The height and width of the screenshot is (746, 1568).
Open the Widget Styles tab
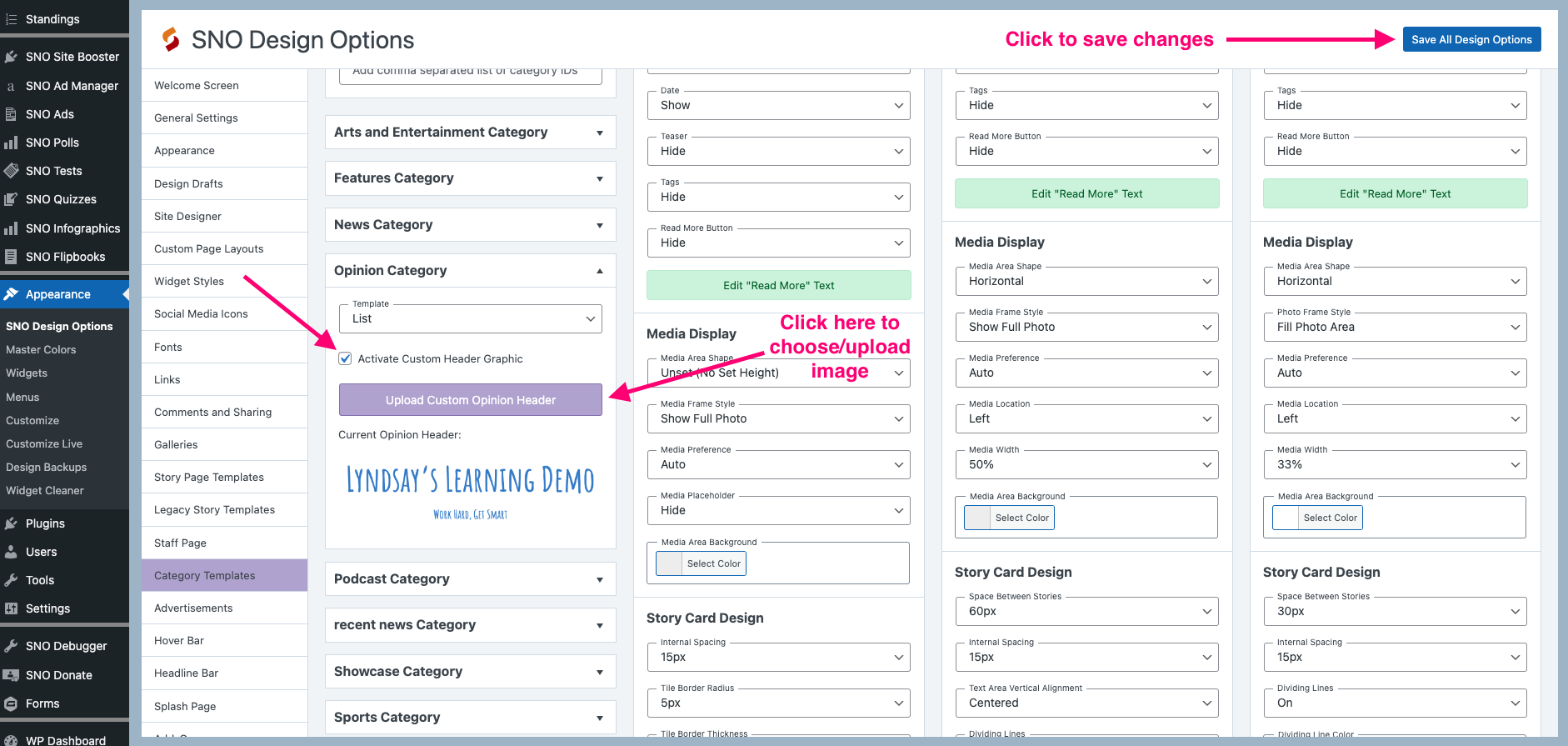point(224,281)
